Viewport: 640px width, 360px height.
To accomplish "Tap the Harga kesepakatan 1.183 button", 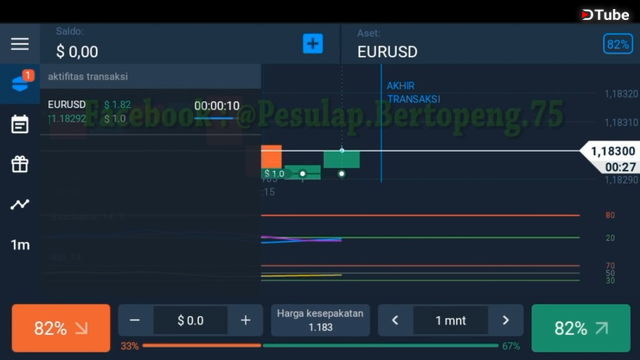I will [x=320, y=320].
